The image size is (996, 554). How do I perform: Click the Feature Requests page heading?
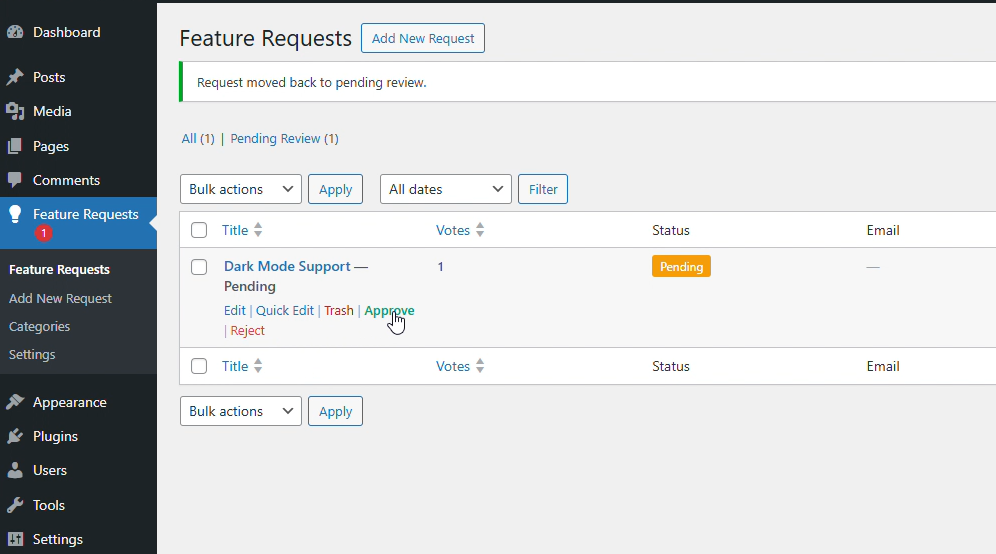click(x=266, y=38)
